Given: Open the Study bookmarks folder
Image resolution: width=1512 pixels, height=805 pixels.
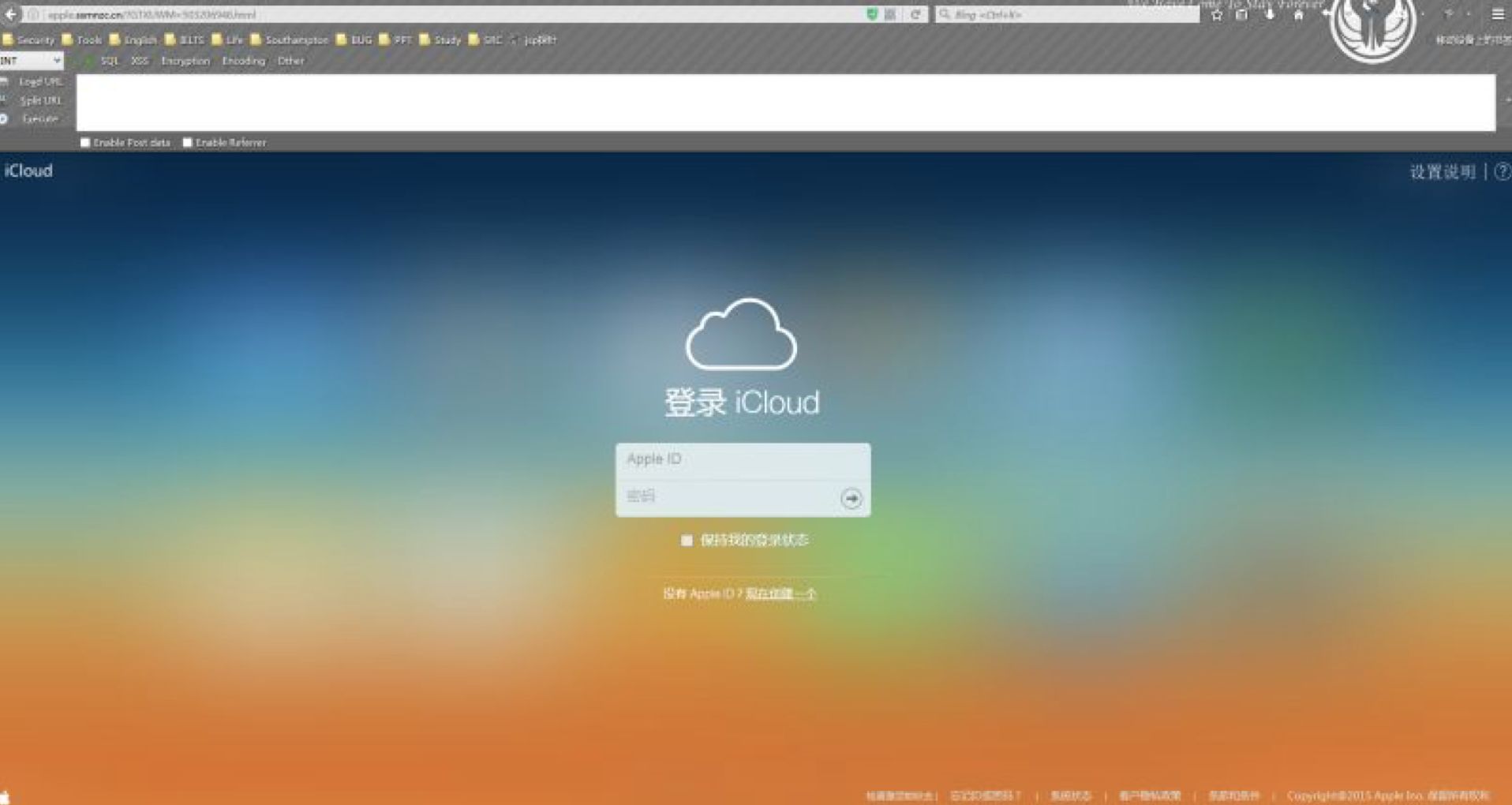Looking at the screenshot, I should click(440, 39).
